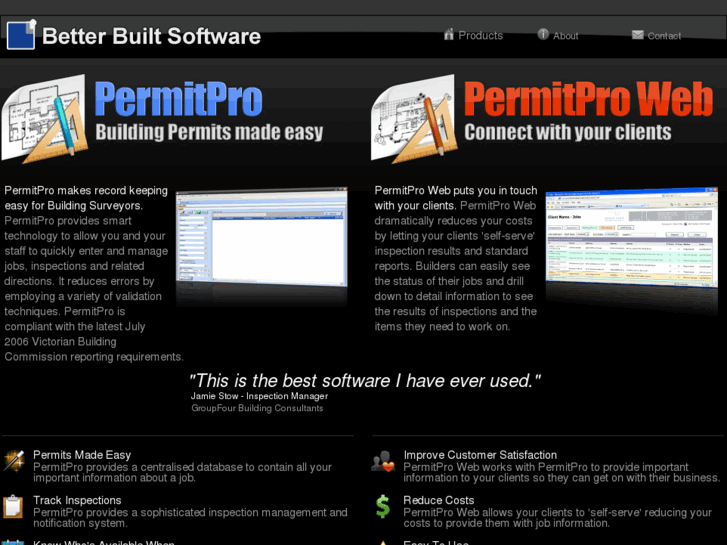
Task: Open the Contact navigation link
Action: click(x=664, y=36)
